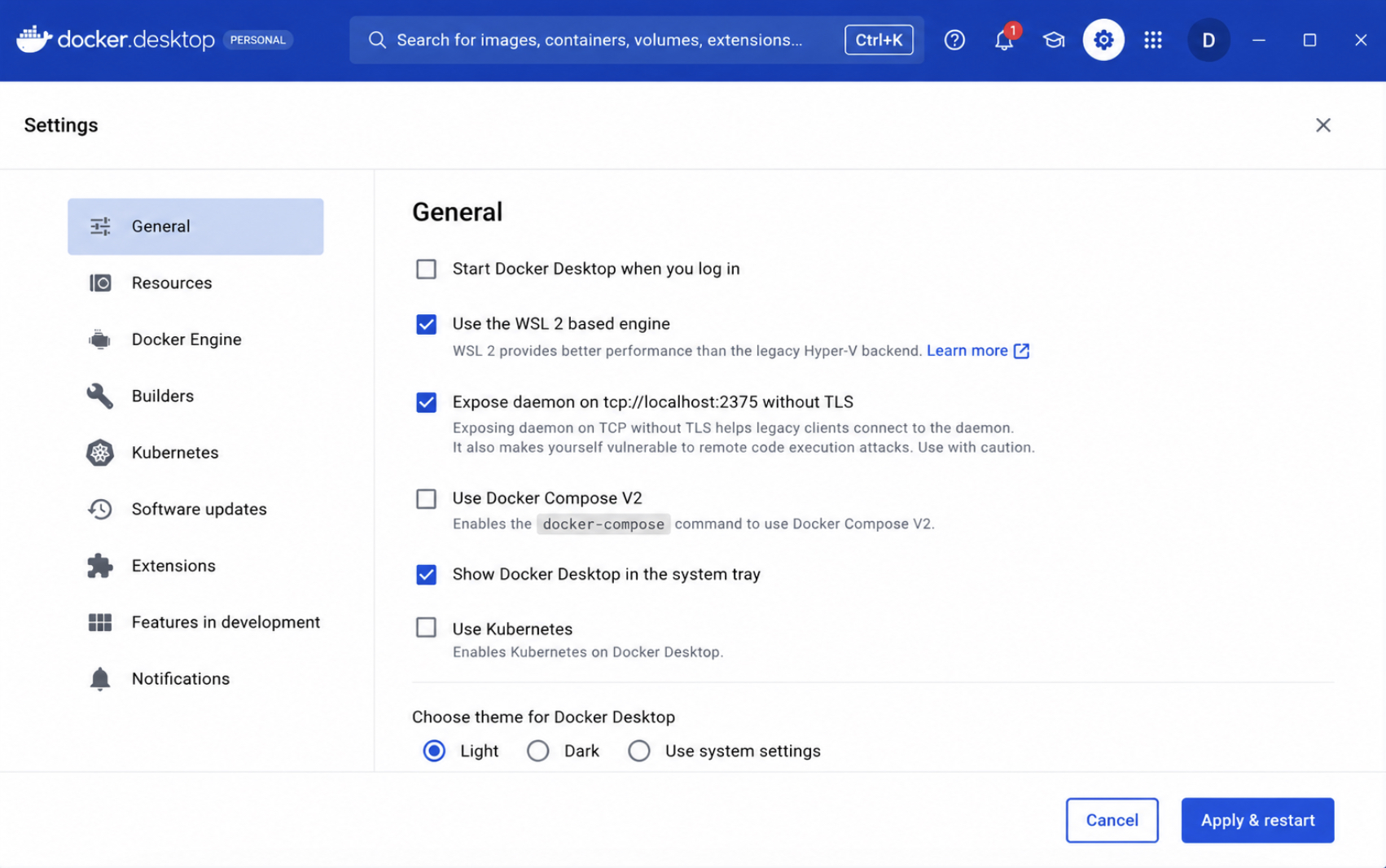The image size is (1386, 868).
Task: Open the General settings section
Action: 195,226
